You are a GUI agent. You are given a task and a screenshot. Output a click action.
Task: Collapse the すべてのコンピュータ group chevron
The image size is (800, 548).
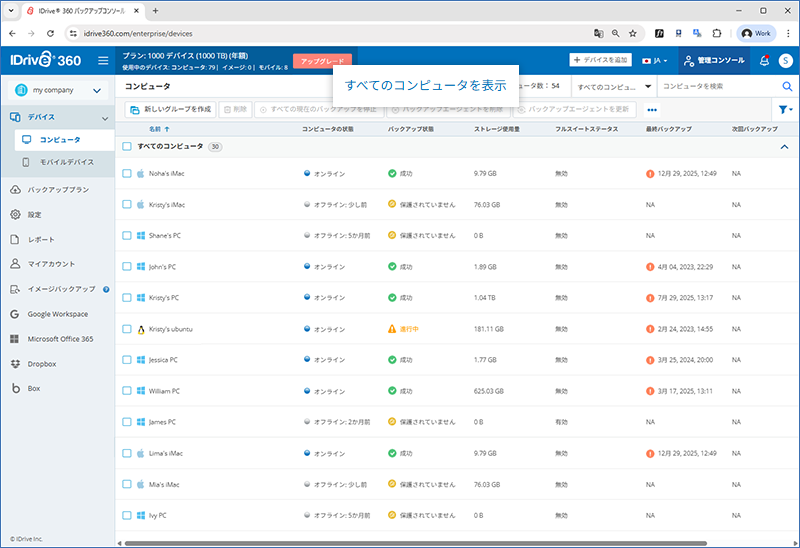784,147
